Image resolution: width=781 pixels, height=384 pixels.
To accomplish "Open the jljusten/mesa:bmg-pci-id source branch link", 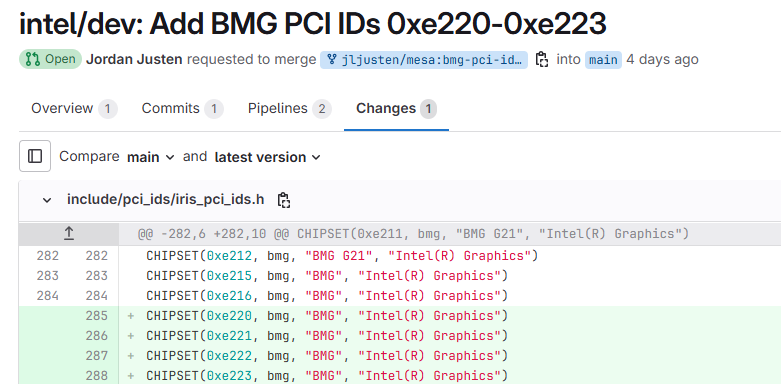I will [424, 60].
